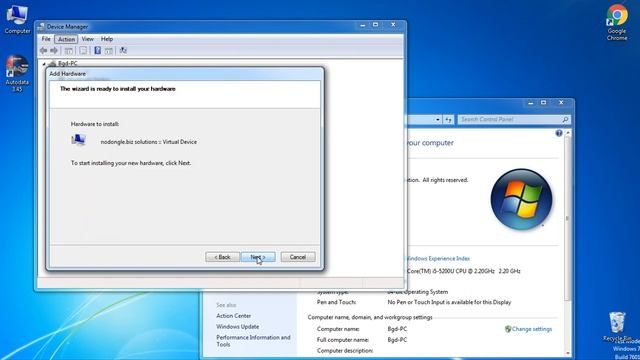Launch Google Chrome desktop shortcut
640x360 pixels.
tap(617, 22)
